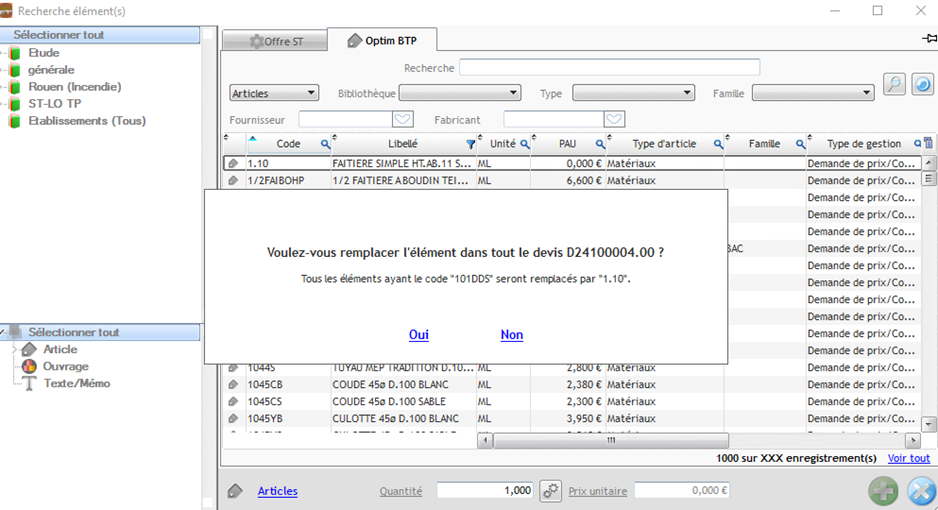Search within the Famille column
Image resolution: width=938 pixels, height=510 pixels.
pyautogui.click(x=800, y=144)
